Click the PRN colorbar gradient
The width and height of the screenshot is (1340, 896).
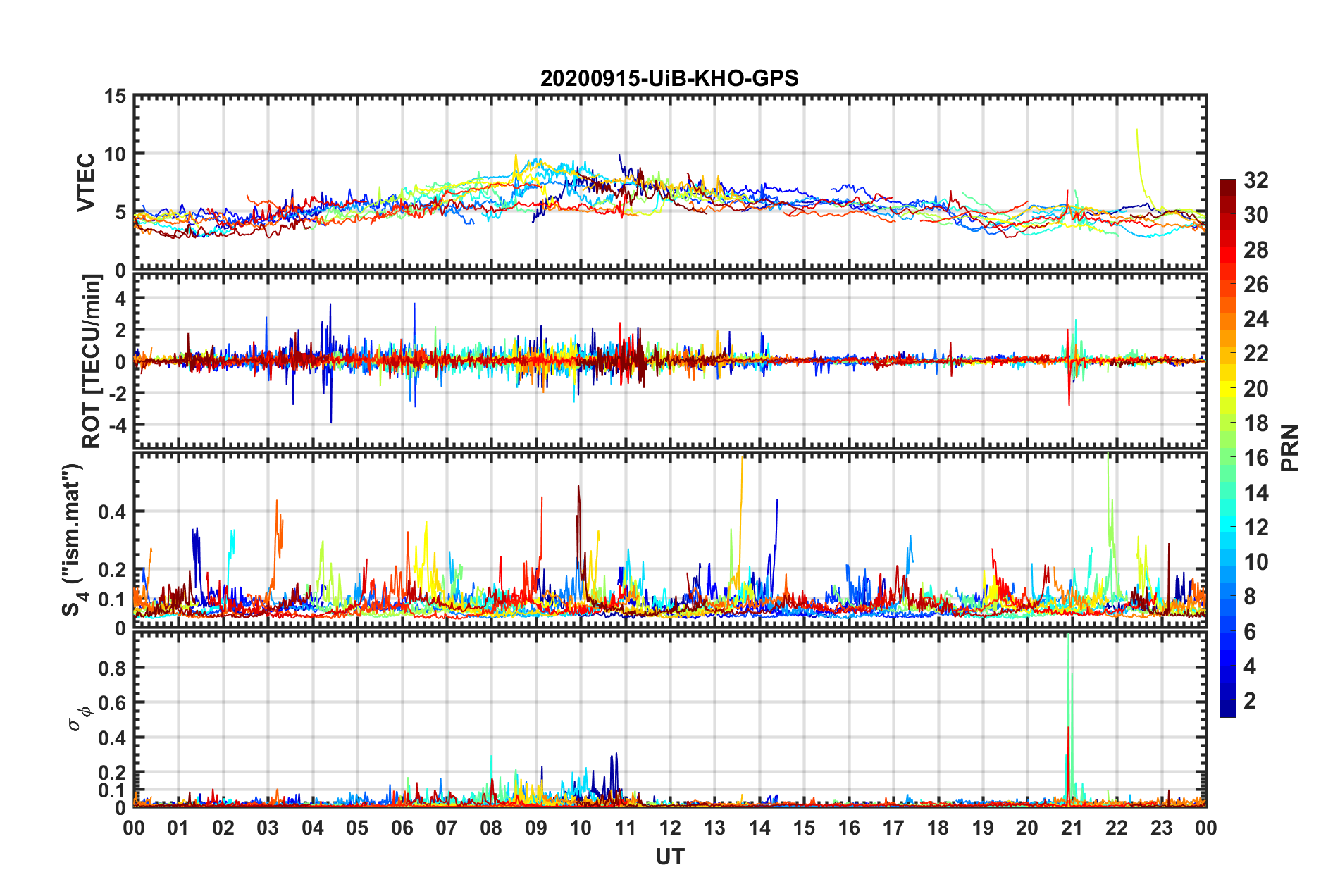1228,448
